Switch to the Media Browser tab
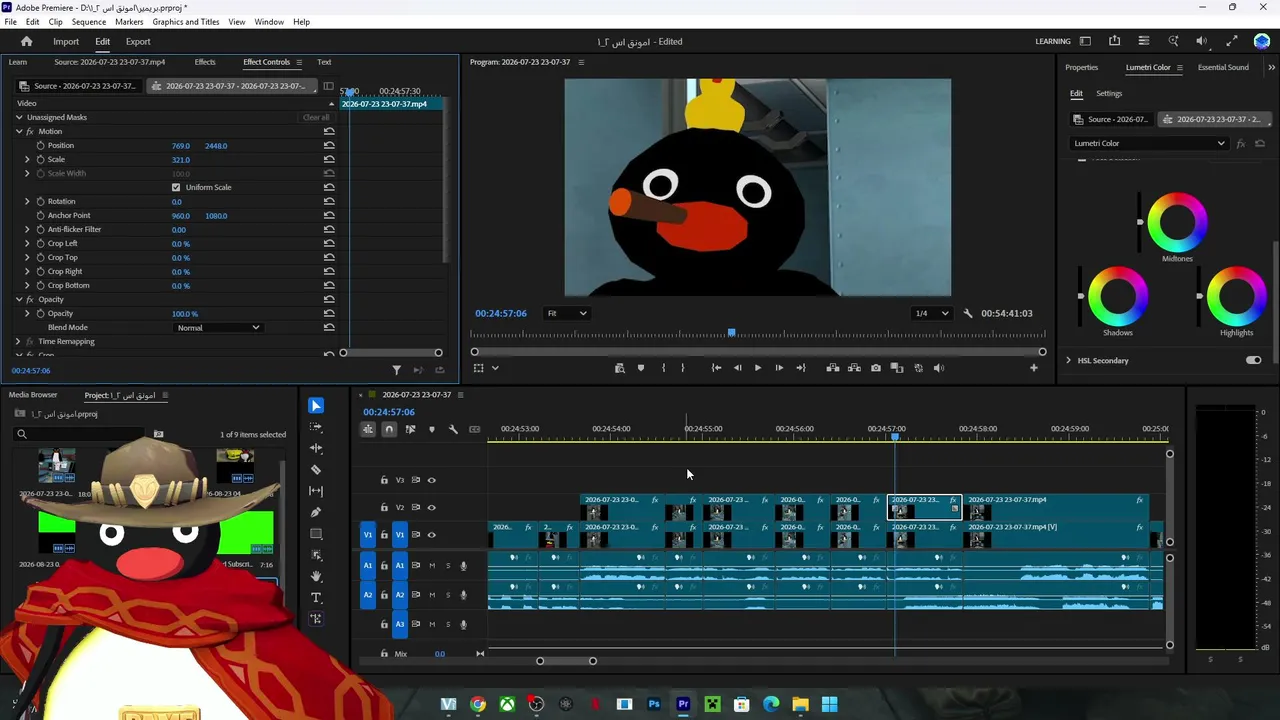The image size is (1280, 720). pyautogui.click(x=33, y=395)
